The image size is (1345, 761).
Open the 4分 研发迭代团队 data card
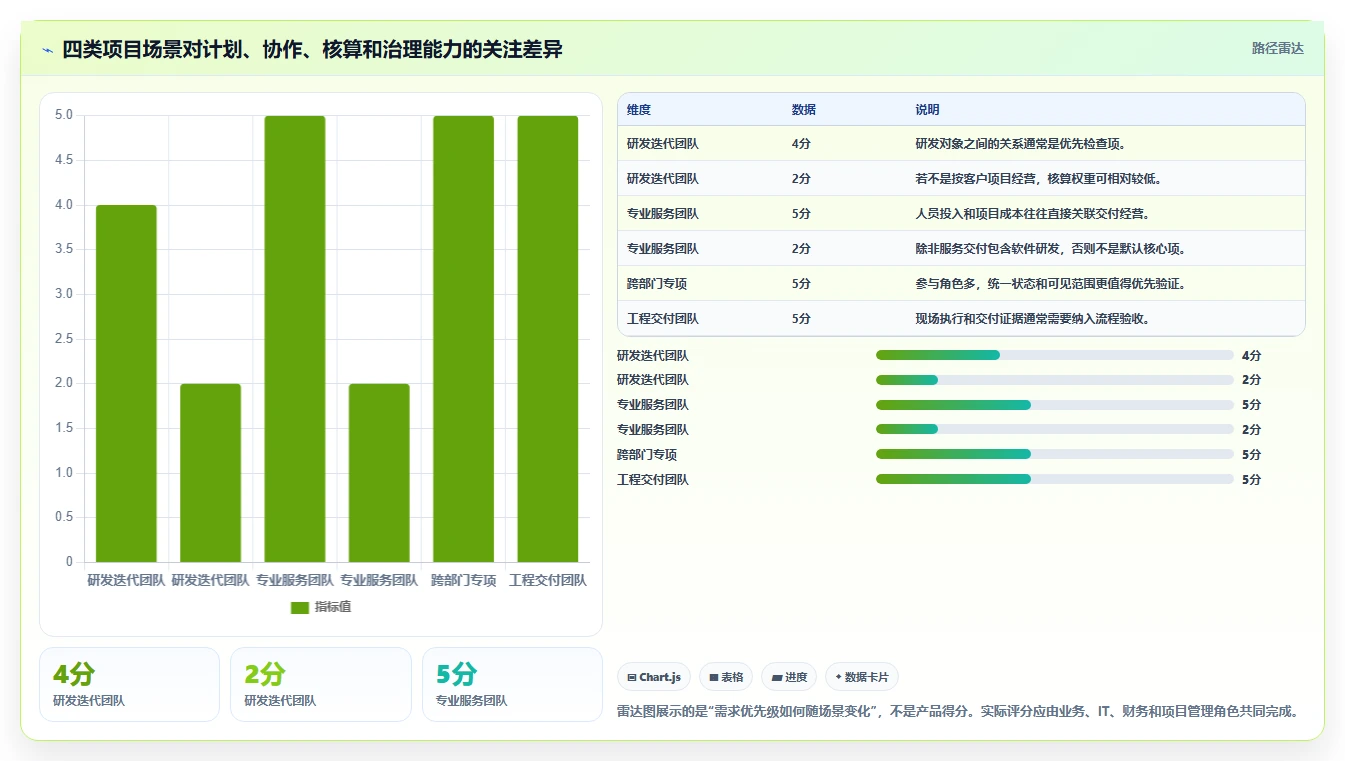coord(129,684)
